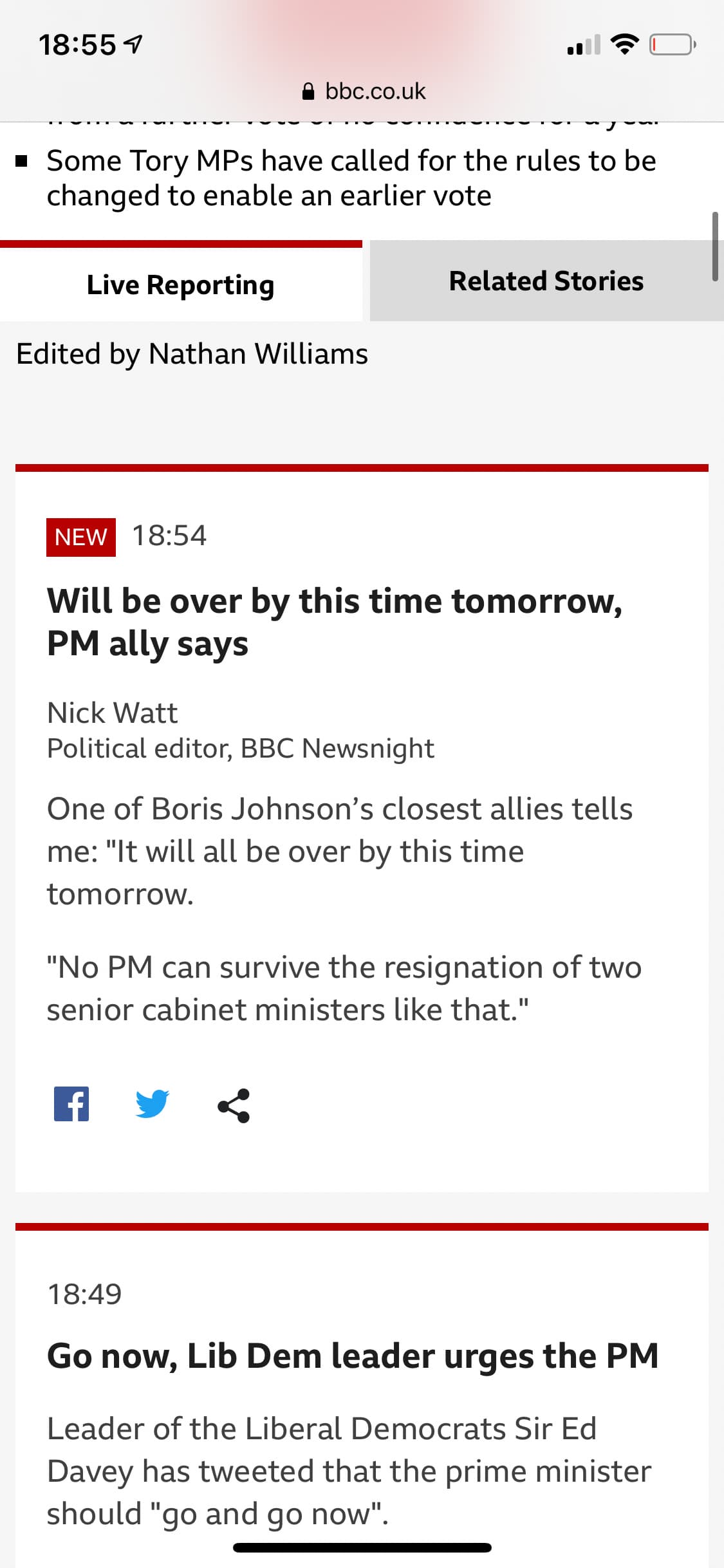Tap the Wi-Fi status icon
This screenshot has height=1568, width=724.
click(624, 44)
